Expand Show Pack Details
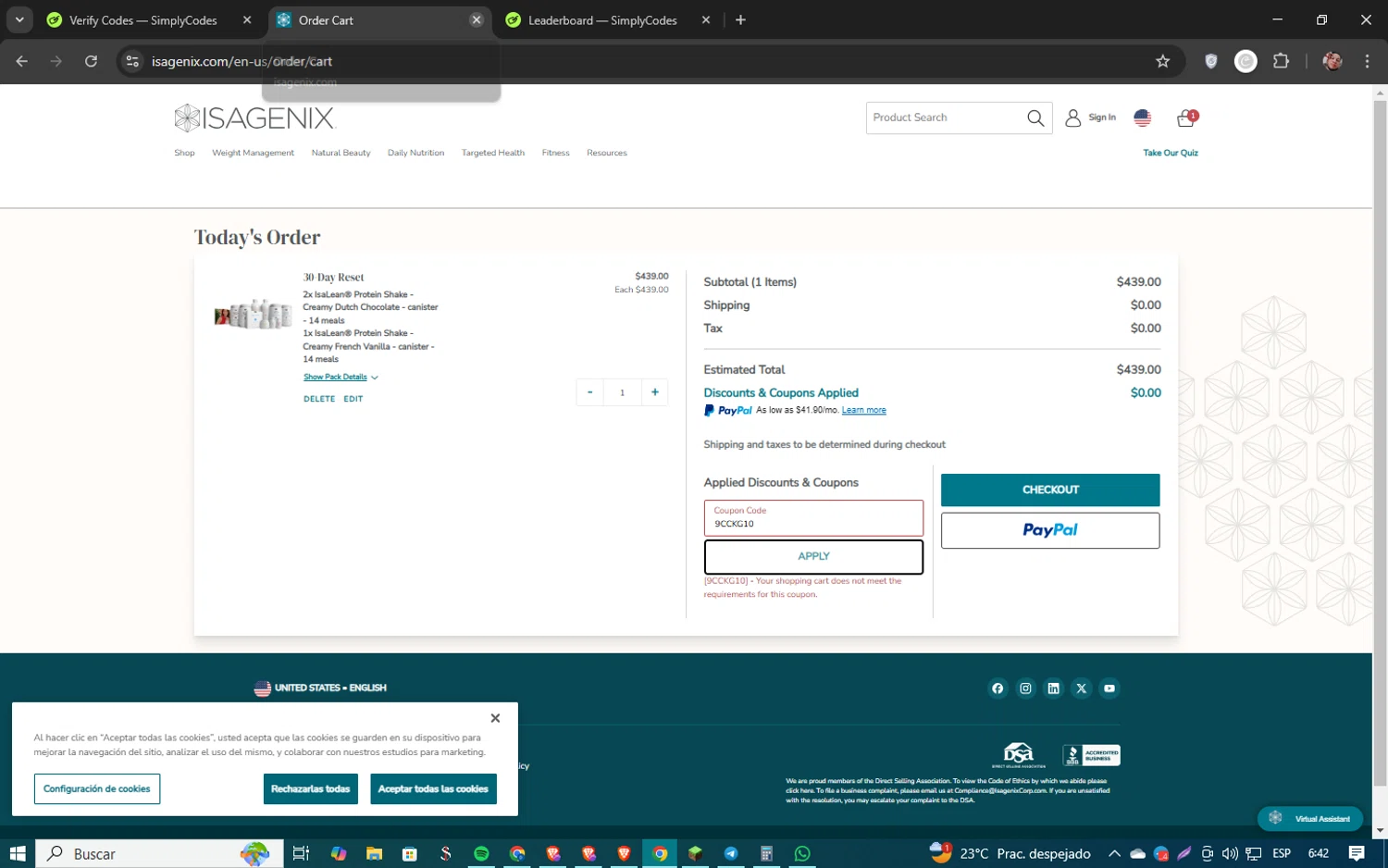1388x868 pixels. click(341, 378)
